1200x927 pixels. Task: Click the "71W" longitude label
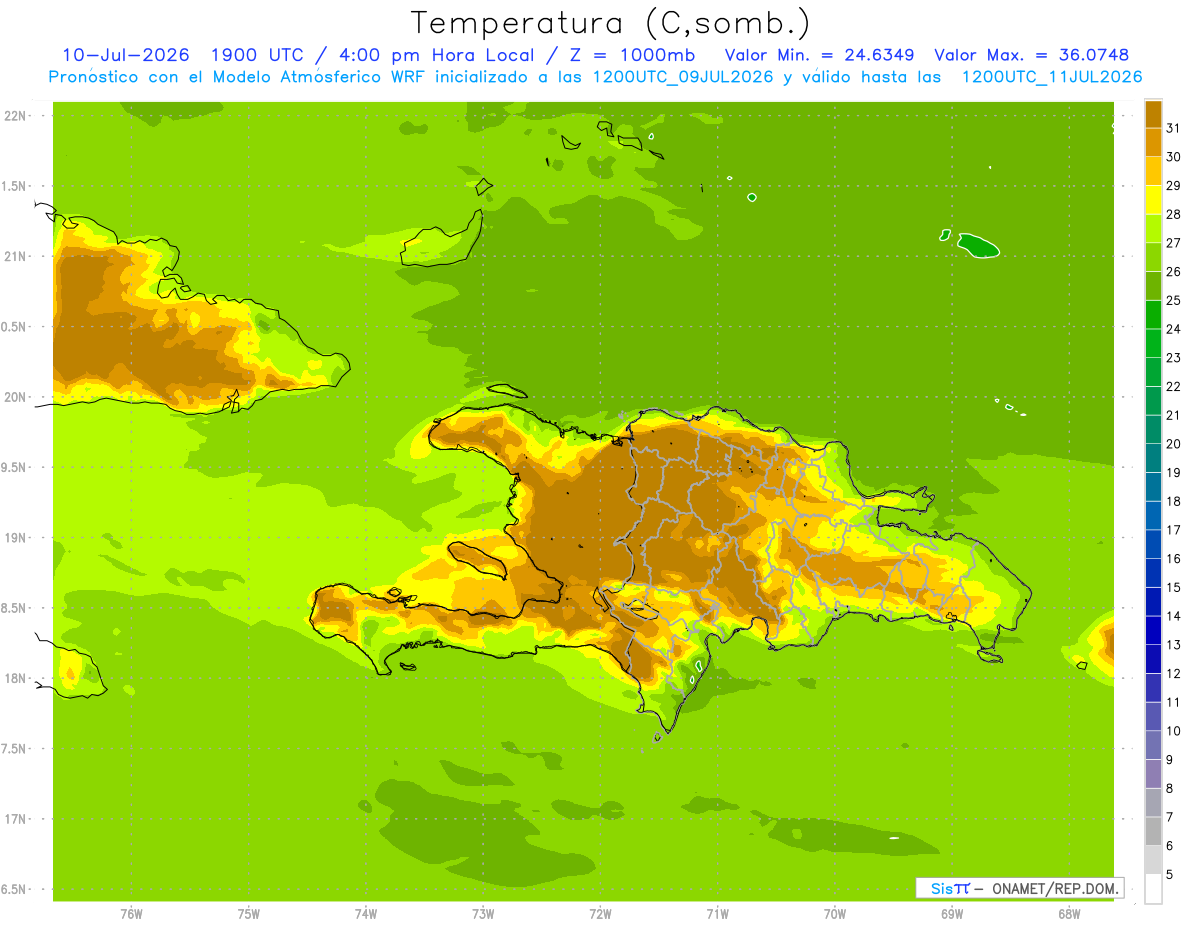click(x=717, y=914)
